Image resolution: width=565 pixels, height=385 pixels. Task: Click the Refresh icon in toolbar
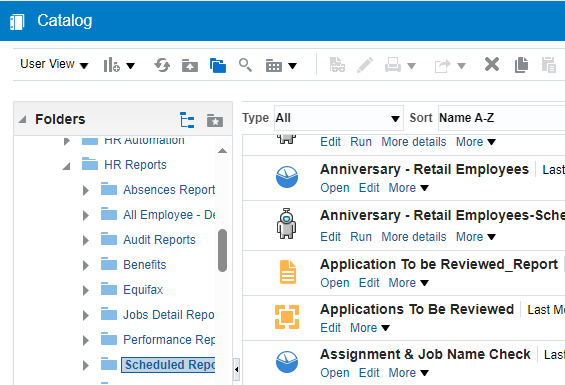(162, 65)
